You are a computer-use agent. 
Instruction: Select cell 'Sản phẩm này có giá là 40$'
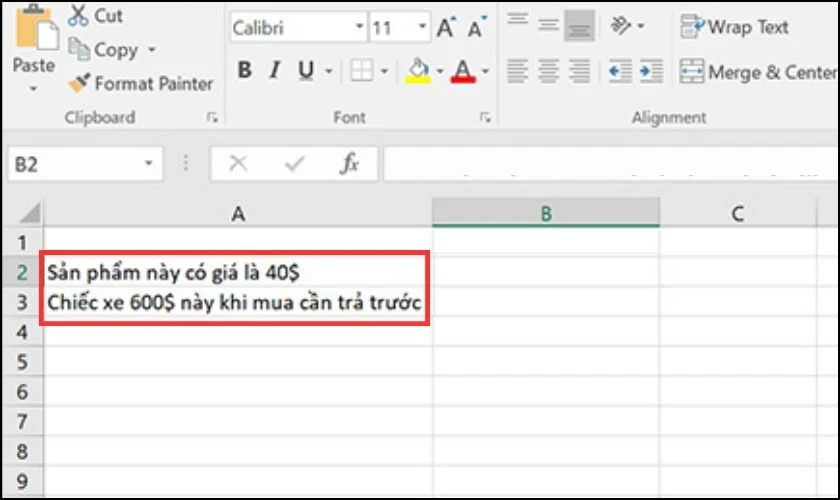click(x=237, y=273)
